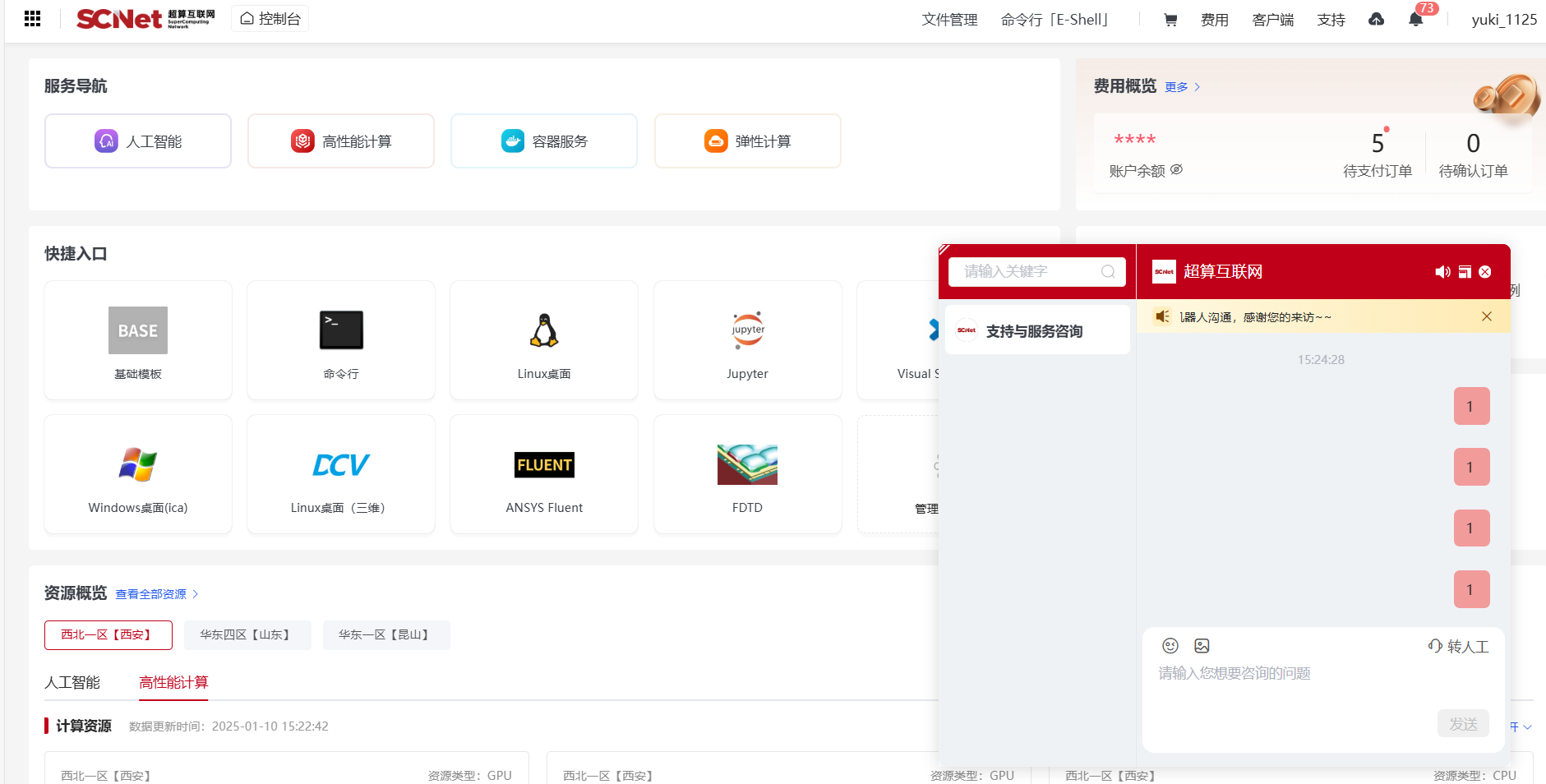Launch the Jupyter quick entry
Screen dimensions: 1546x784
[x=747, y=340]
